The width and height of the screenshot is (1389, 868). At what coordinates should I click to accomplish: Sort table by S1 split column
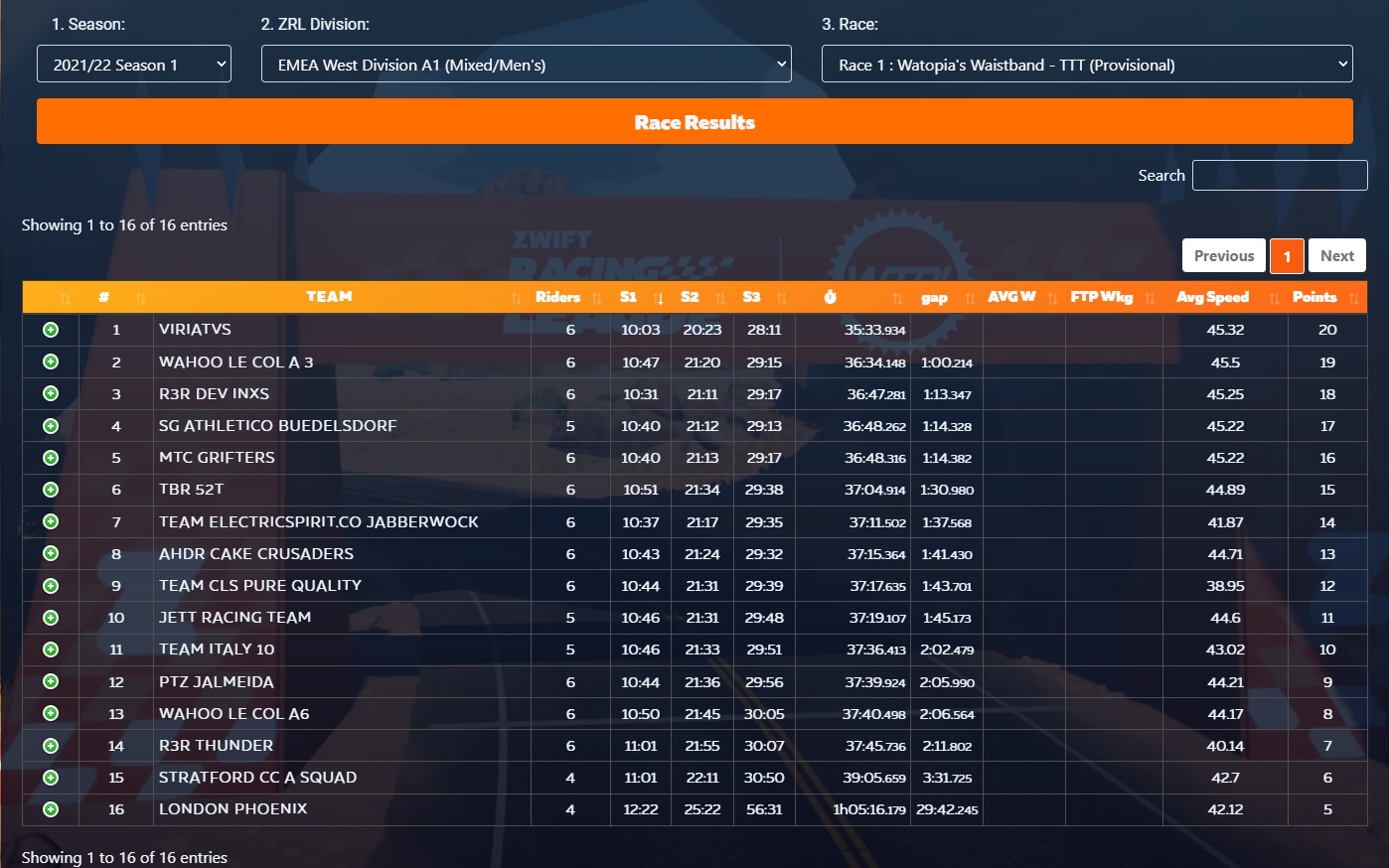click(640, 297)
